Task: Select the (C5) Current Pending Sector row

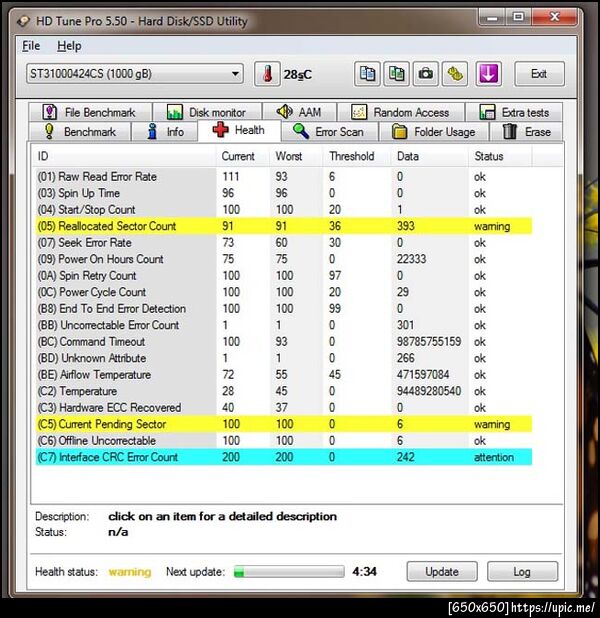Action: 283,424
